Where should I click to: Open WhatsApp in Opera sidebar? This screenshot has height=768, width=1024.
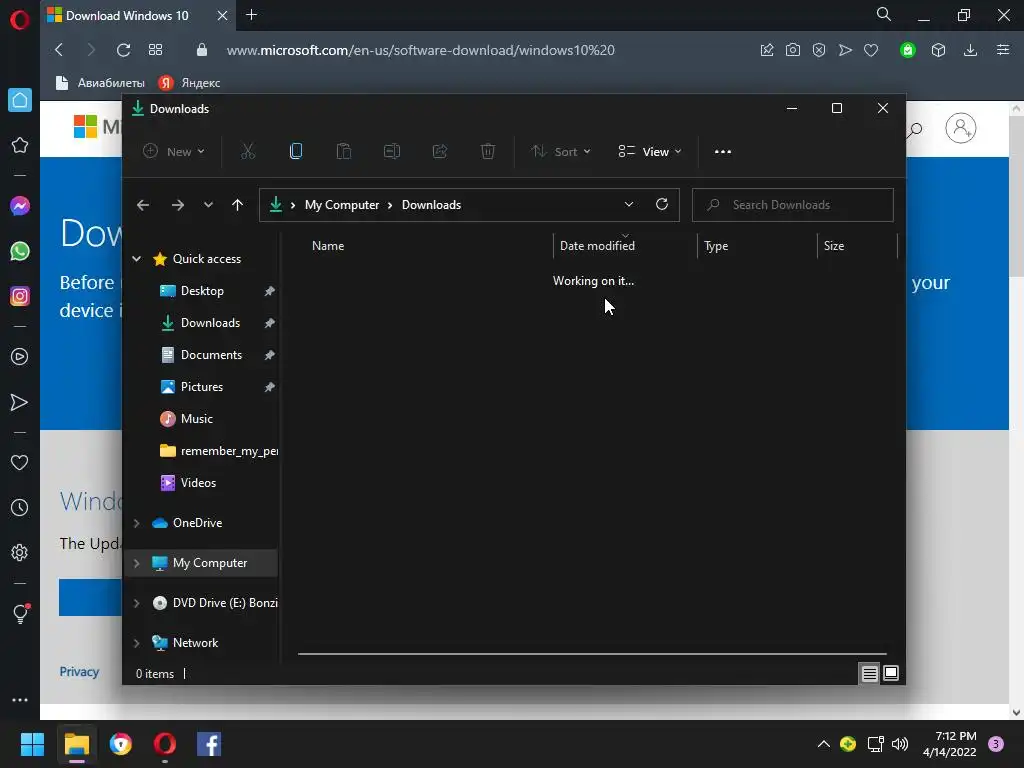coord(20,251)
